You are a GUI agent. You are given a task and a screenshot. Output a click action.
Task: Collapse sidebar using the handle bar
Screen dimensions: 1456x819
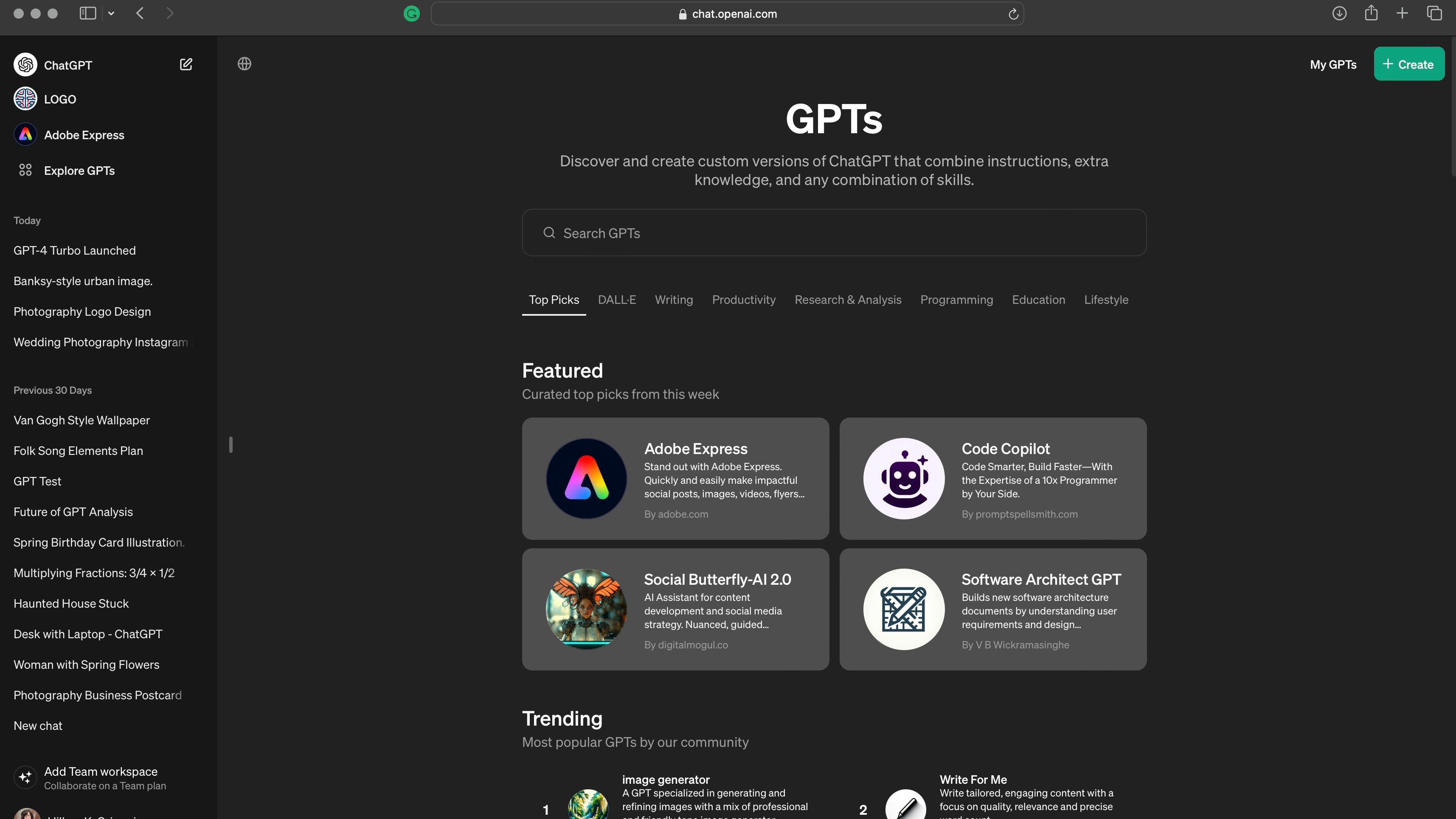230,445
